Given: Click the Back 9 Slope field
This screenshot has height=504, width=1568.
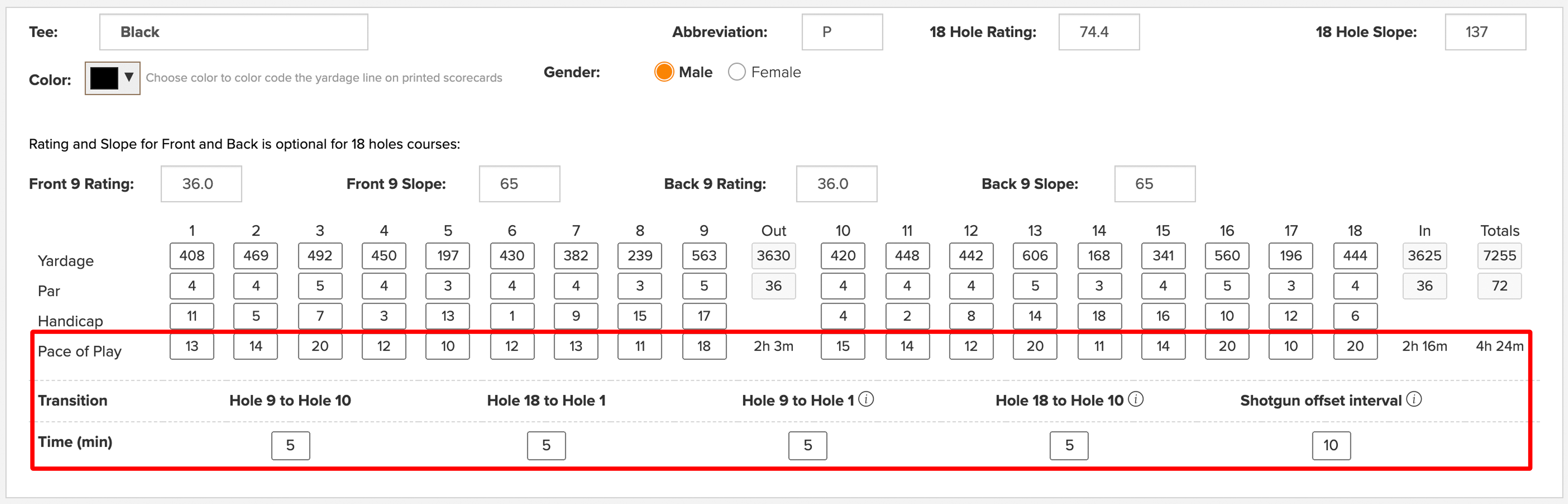Looking at the screenshot, I should pos(1155,184).
